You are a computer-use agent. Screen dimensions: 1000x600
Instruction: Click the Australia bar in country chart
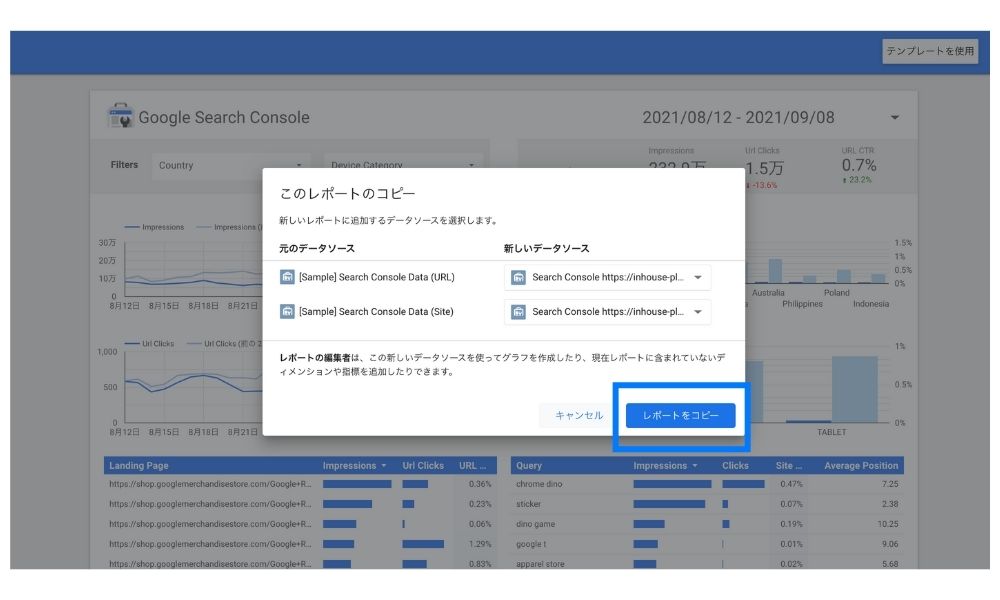pyautogui.click(x=775, y=271)
